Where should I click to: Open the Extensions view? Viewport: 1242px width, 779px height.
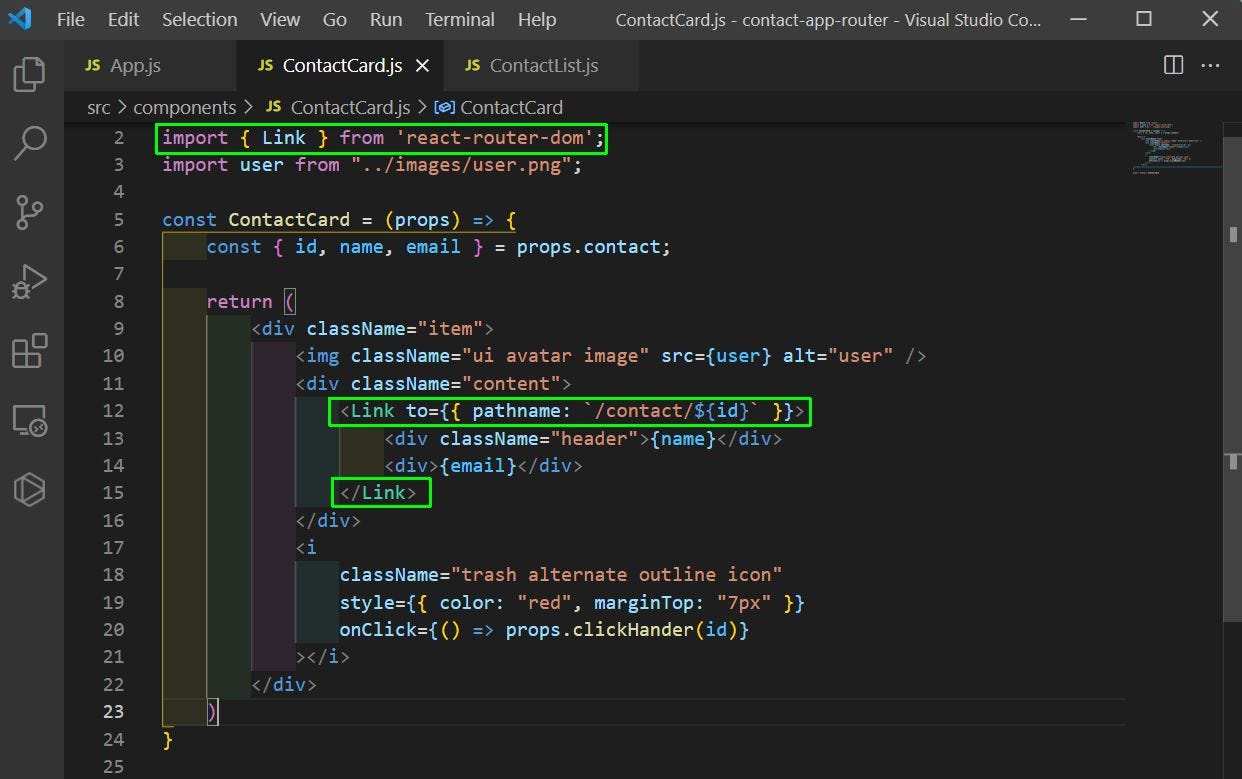tap(29, 351)
